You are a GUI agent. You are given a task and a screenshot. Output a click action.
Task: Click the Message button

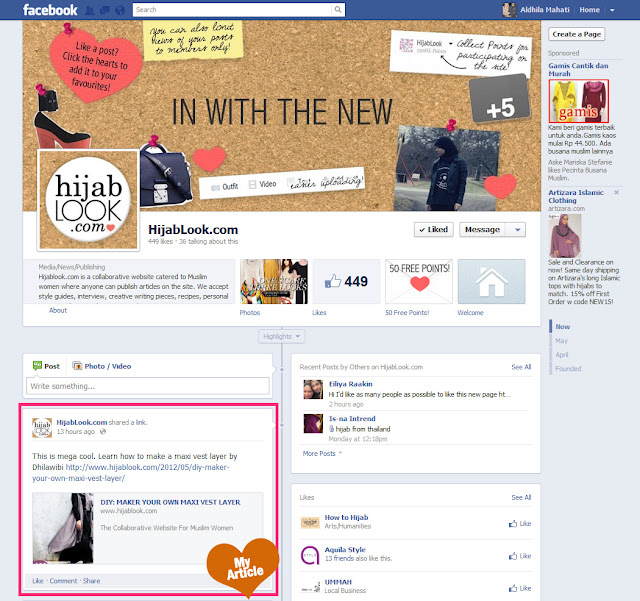point(482,229)
